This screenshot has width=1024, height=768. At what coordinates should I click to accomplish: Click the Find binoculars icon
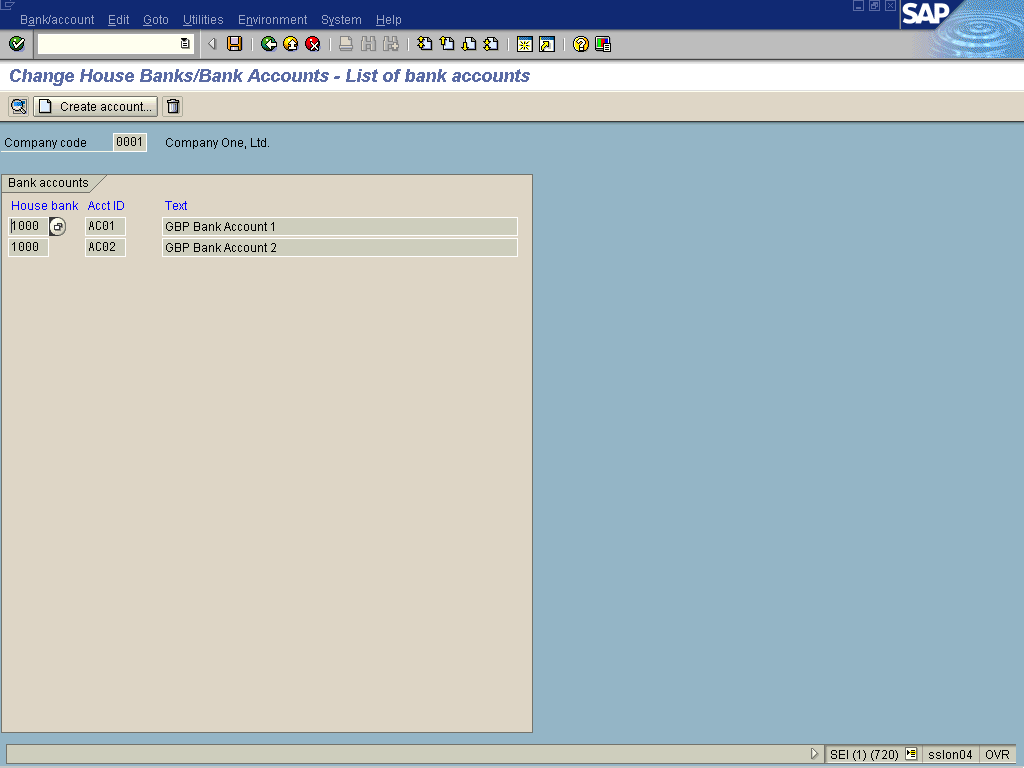point(368,44)
